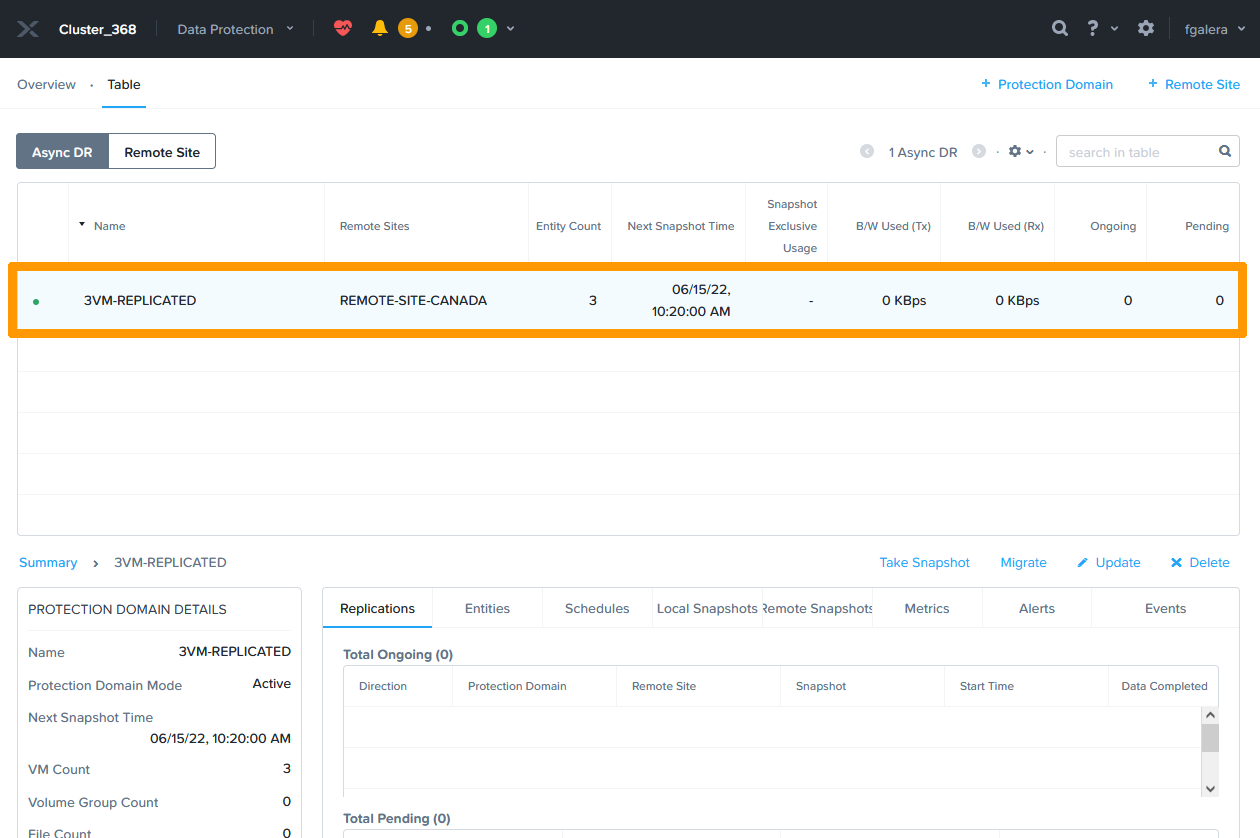Screen dimensions: 1260x838
Task: Open search with top magnifier icon
Action: (1060, 28)
